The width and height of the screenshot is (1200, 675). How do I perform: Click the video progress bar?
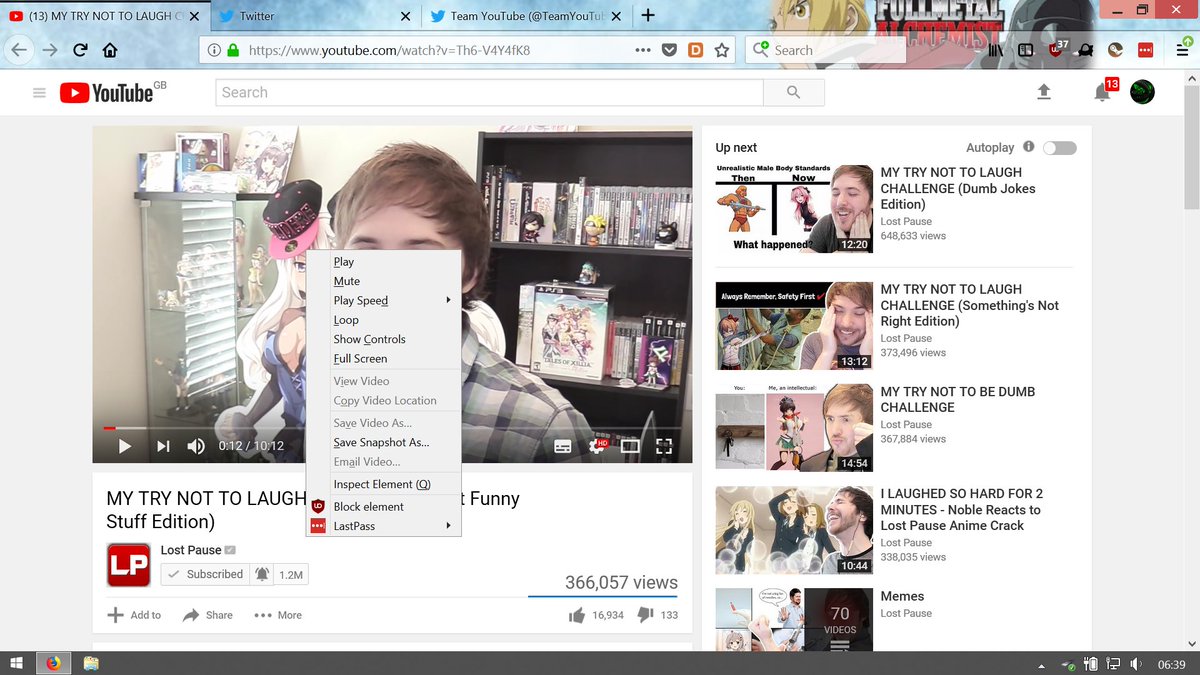pyautogui.click(x=392, y=428)
